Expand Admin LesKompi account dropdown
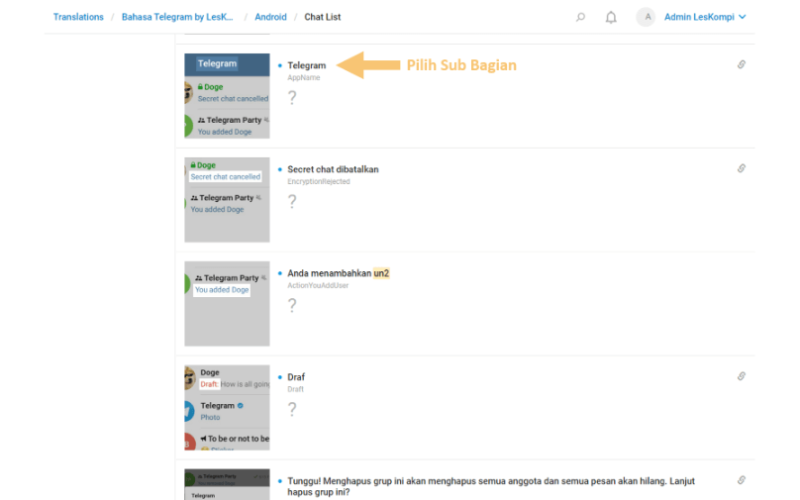This screenshot has height=500, width=800. (705, 17)
